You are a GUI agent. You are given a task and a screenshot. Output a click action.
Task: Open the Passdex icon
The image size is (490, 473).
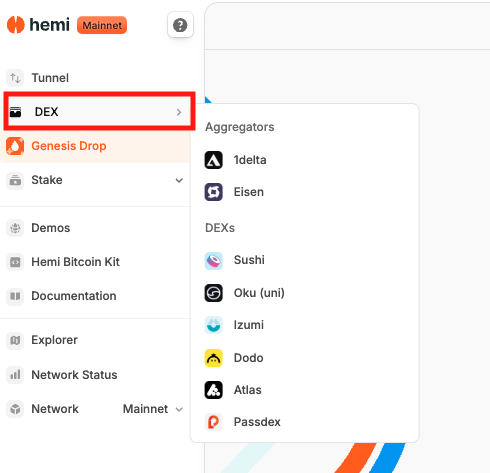tap(213, 422)
